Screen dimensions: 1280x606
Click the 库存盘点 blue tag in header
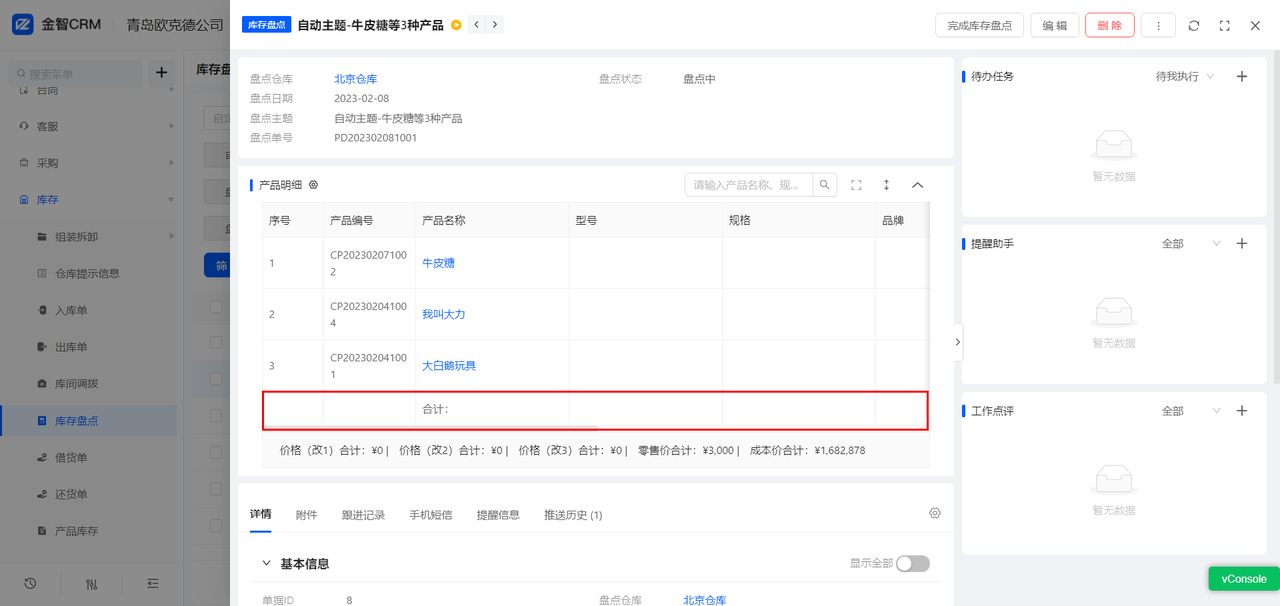[266, 25]
